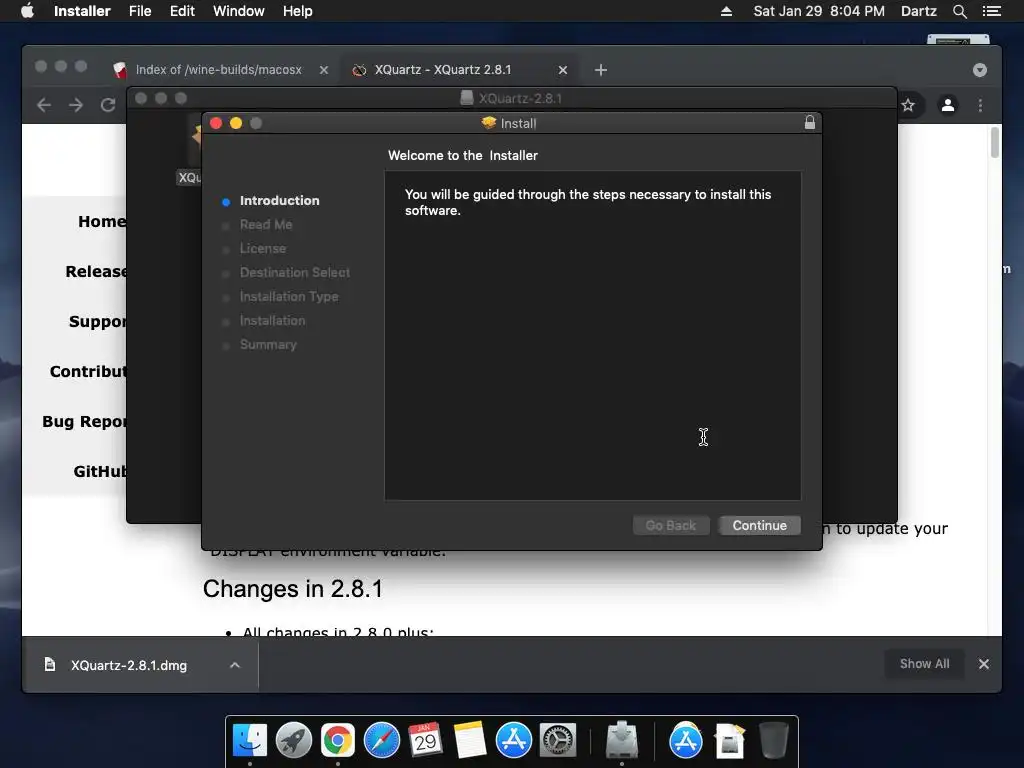
Task: Open the Edit menu
Action: coord(182,11)
